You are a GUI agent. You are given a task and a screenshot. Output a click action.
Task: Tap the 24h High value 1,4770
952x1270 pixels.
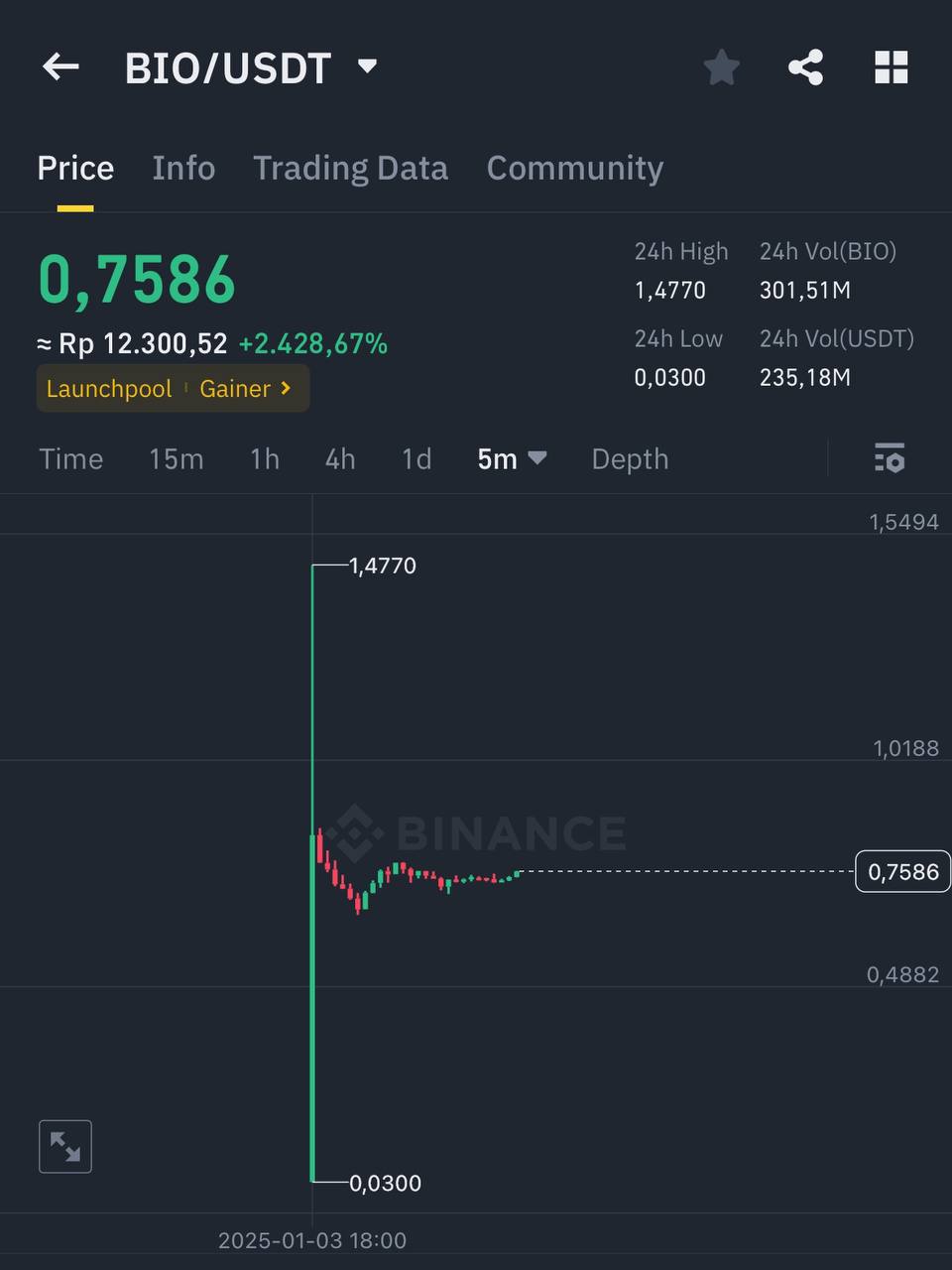click(670, 290)
